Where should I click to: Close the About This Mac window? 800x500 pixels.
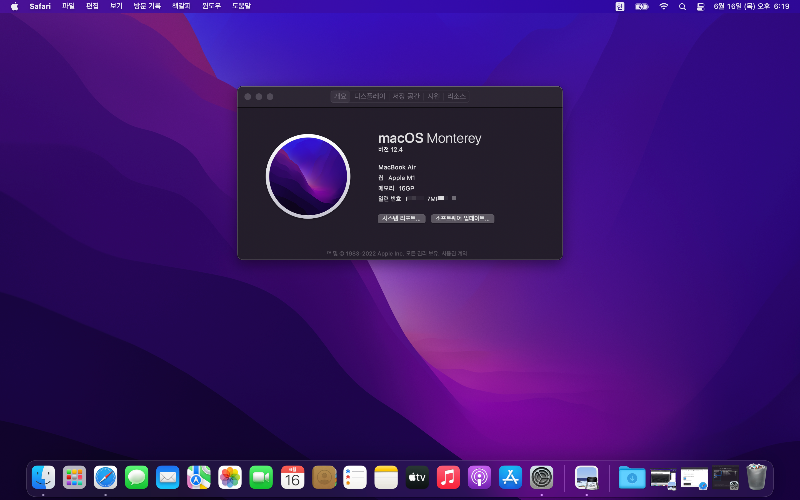pyautogui.click(x=248, y=96)
